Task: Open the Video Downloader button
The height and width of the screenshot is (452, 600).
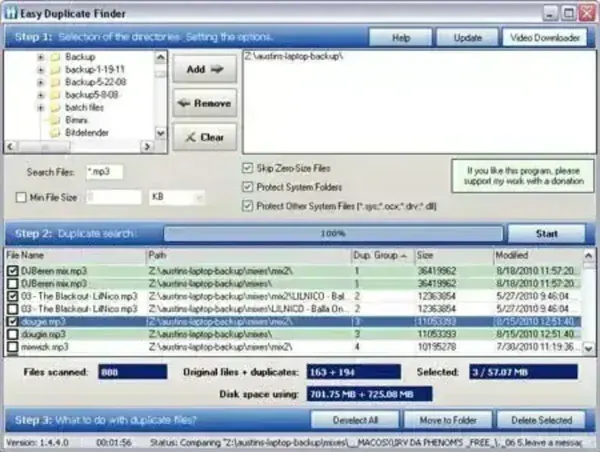Action: pos(545,38)
